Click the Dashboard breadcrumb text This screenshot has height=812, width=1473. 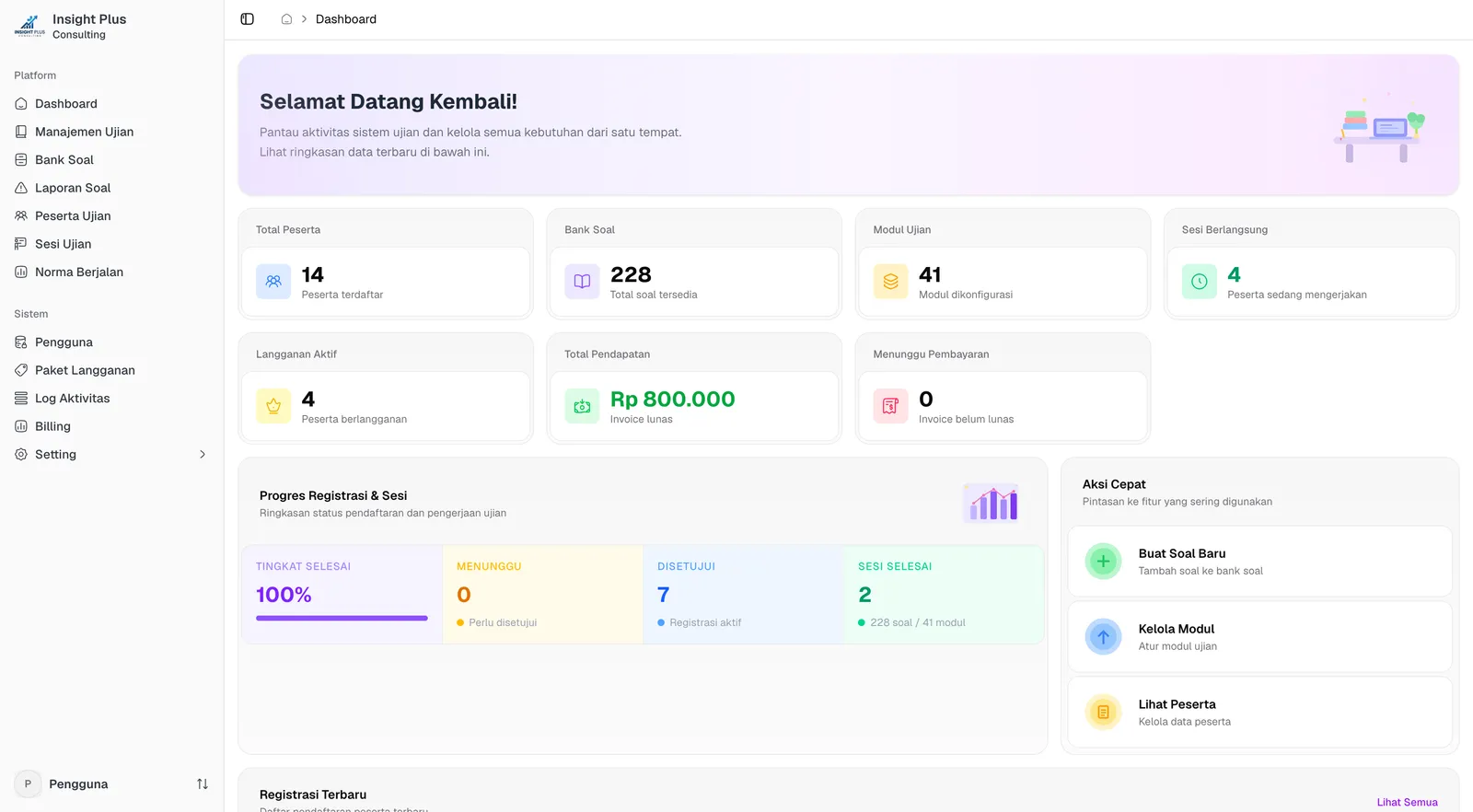346,19
